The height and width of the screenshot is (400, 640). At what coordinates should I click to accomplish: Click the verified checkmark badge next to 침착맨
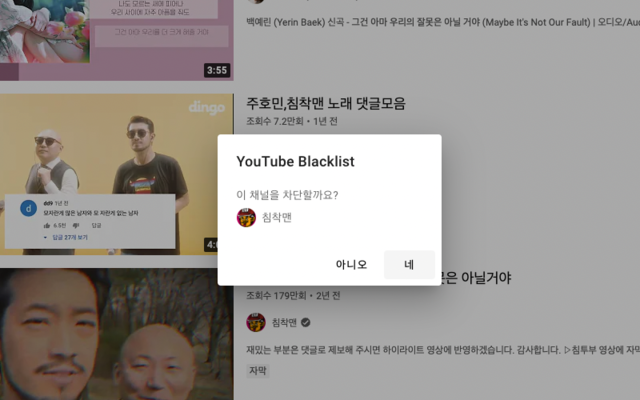[x=306, y=322]
